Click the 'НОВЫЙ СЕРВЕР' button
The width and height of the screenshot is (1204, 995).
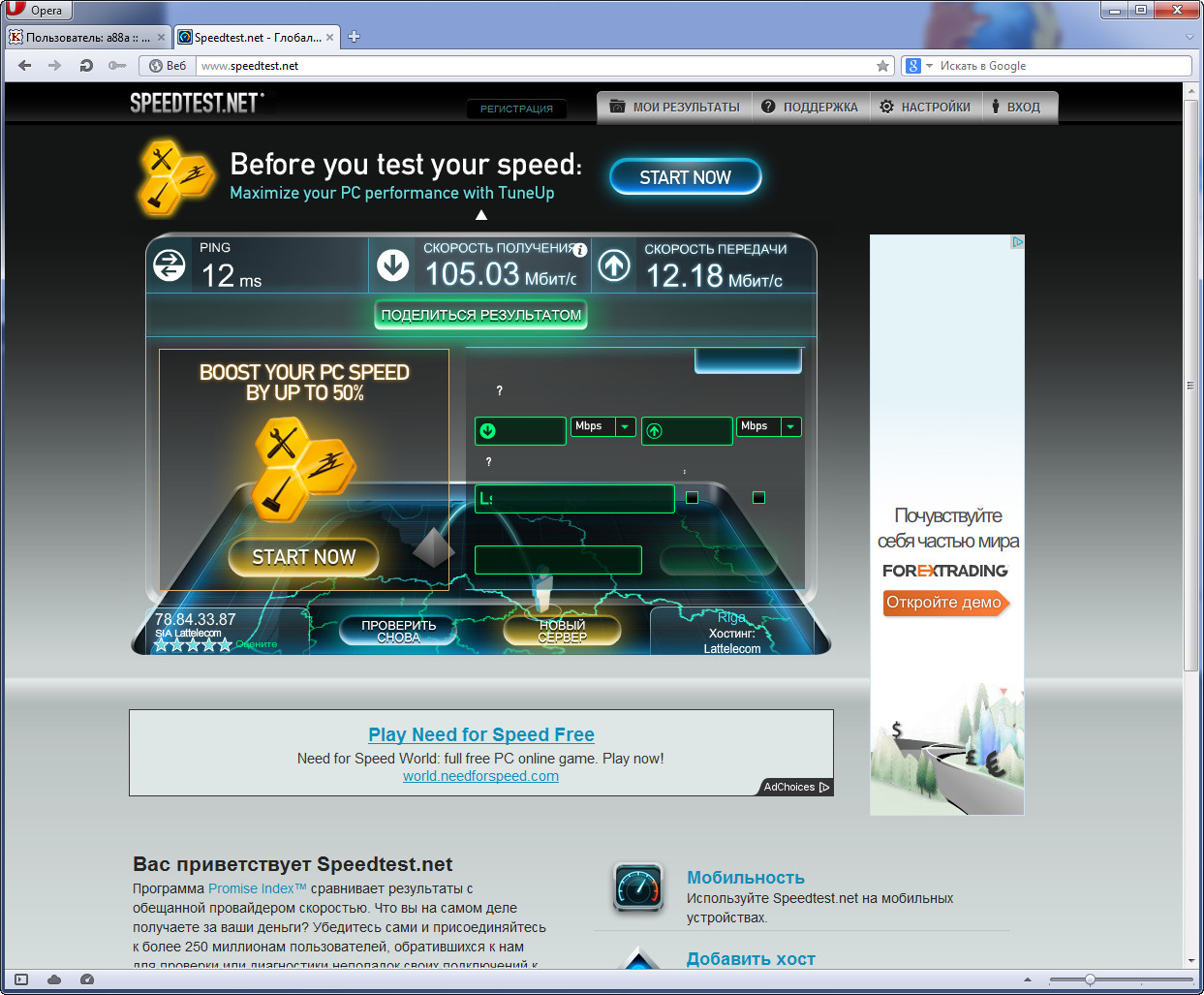[563, 632]
